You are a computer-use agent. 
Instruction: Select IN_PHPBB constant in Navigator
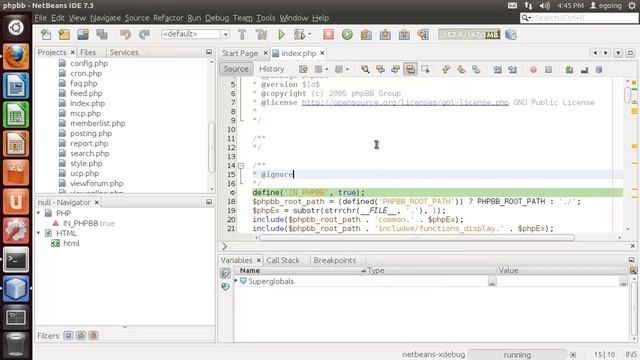pyautogui.click(x=80, y=223)
